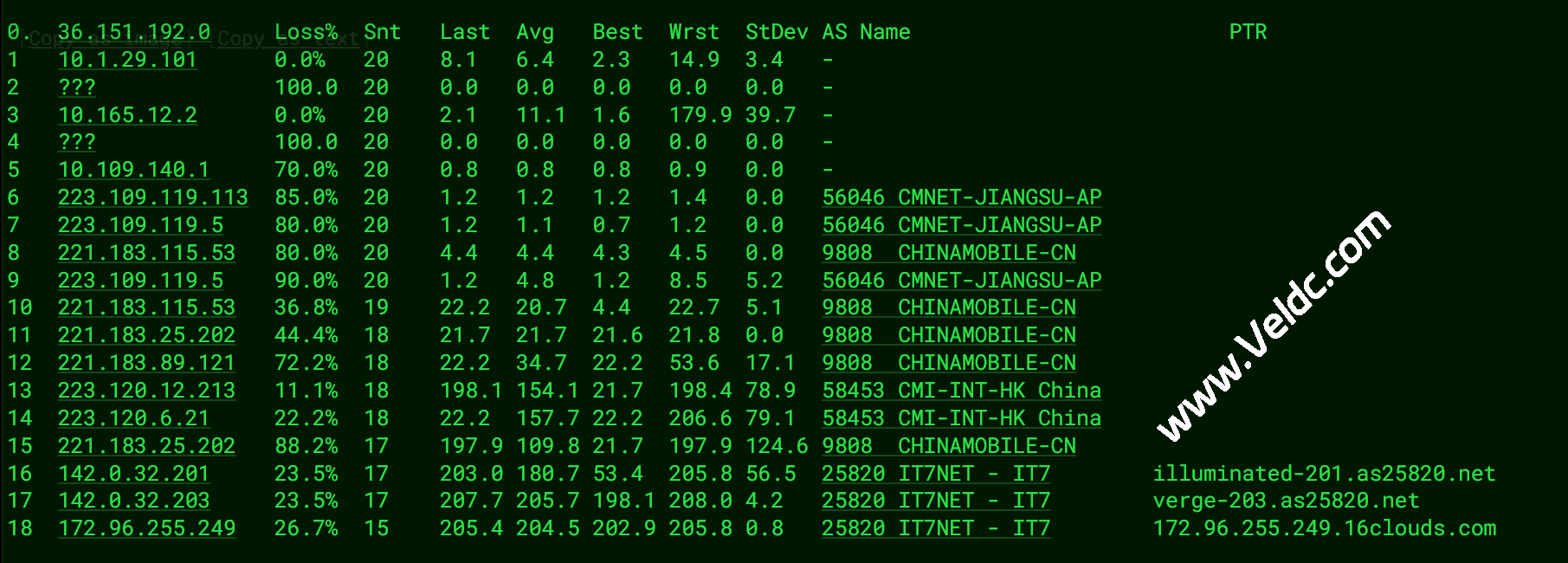
Task: Open AS 56046 CMNET-JIANGSU-AP on hop 6
Action: 961,197
